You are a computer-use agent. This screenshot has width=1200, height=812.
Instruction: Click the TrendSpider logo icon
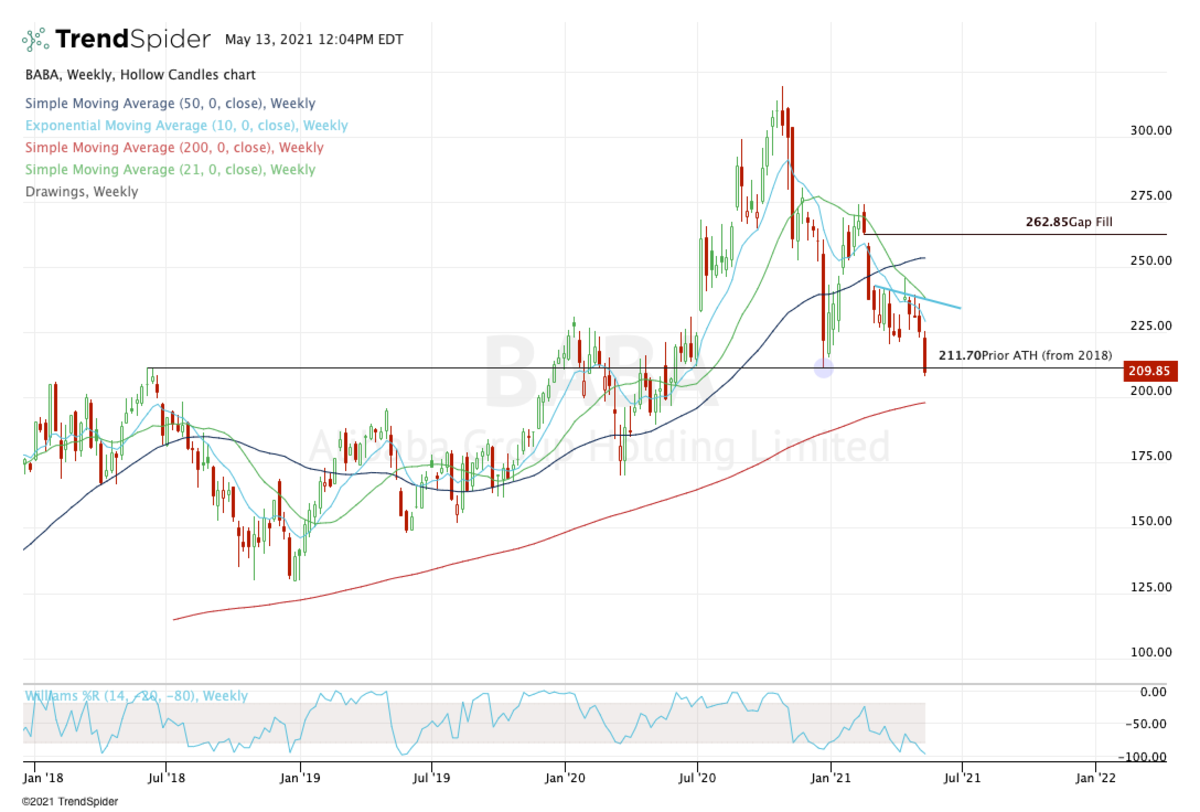[x=35, y=40]
